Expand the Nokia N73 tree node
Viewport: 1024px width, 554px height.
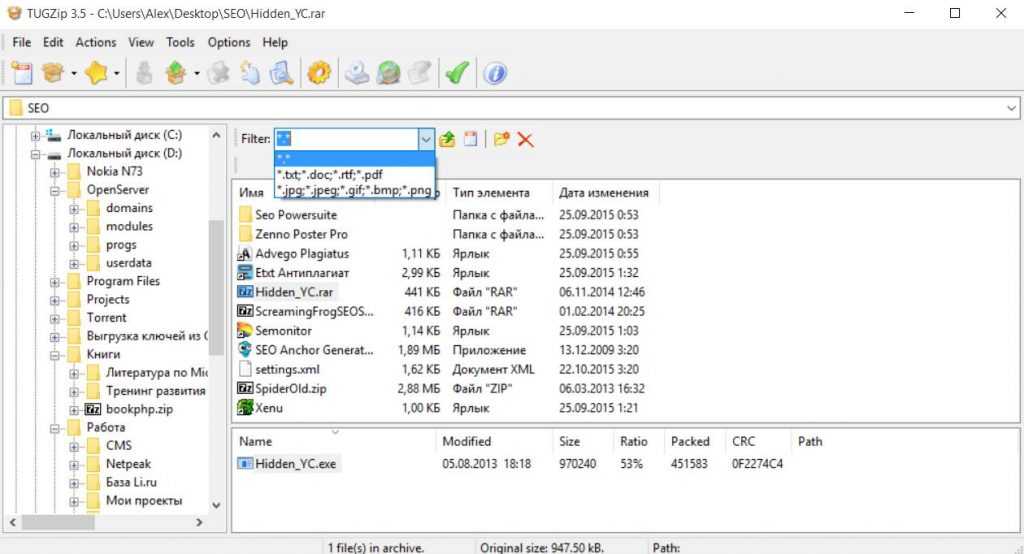[56, 171]
